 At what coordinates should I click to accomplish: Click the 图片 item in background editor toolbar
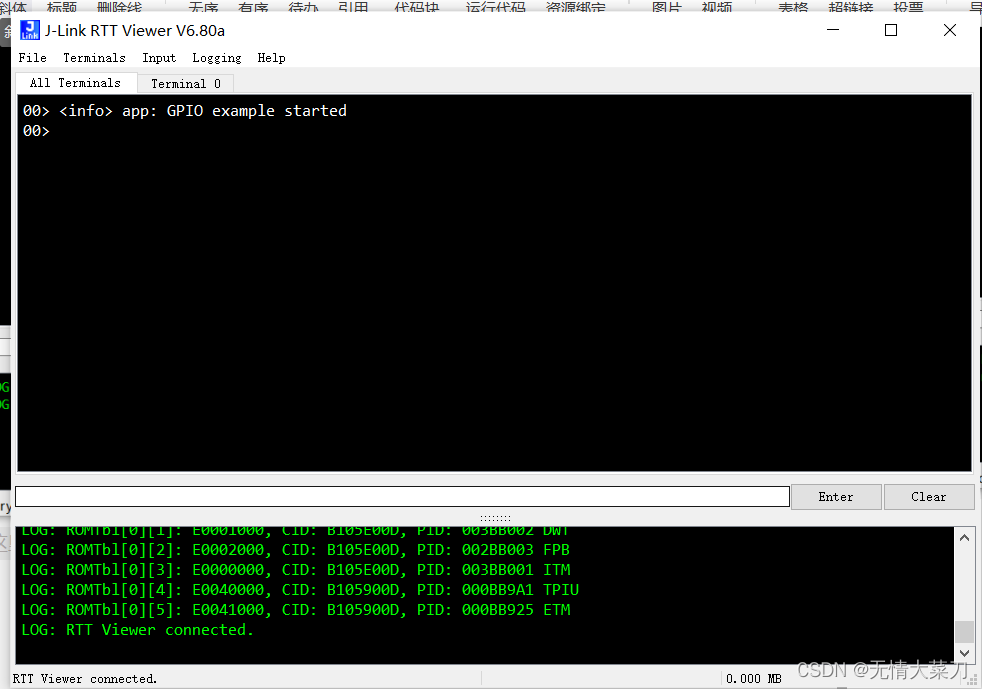coord(666,7)
